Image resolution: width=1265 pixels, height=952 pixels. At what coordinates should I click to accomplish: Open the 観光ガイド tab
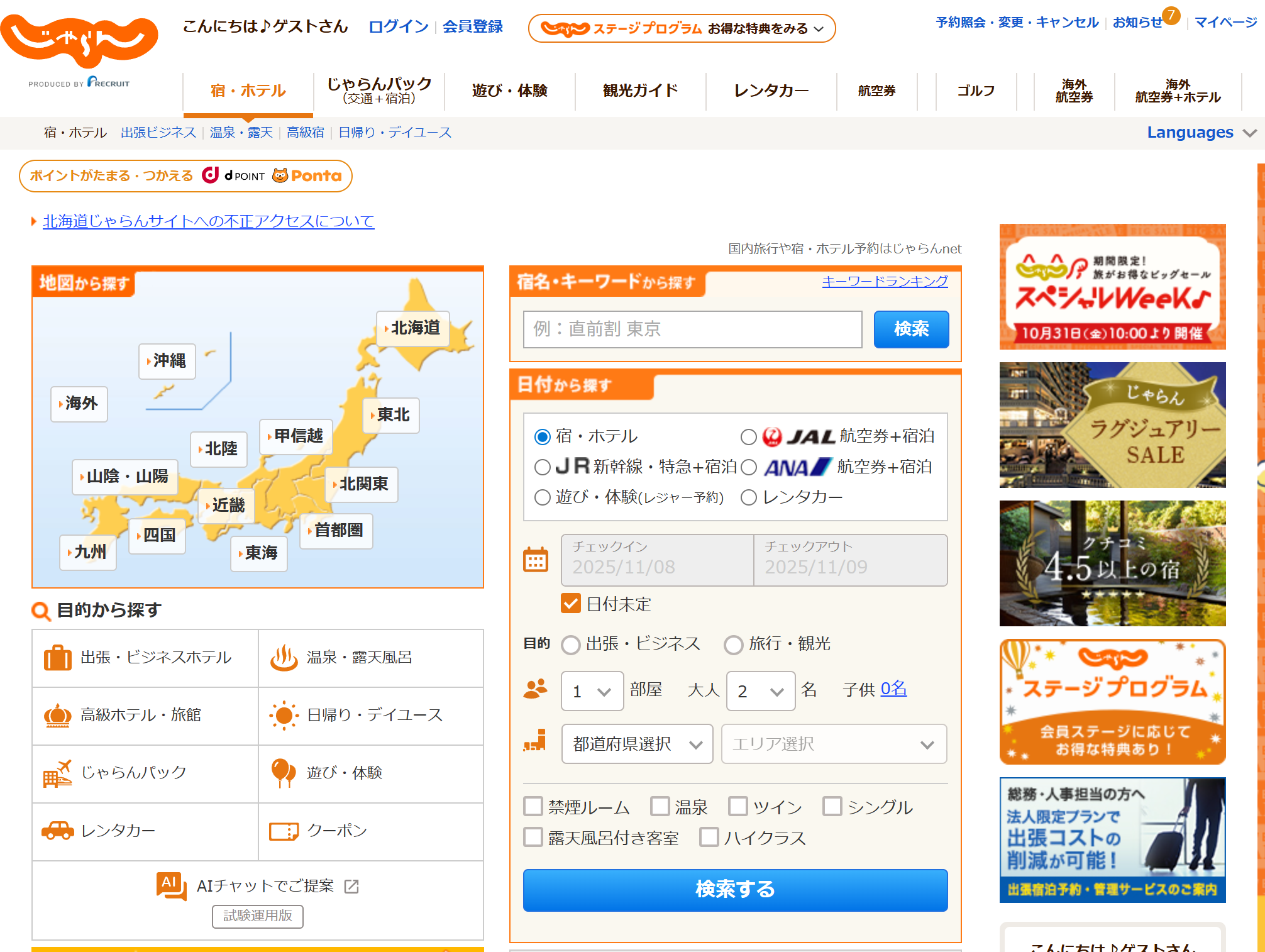640,91
